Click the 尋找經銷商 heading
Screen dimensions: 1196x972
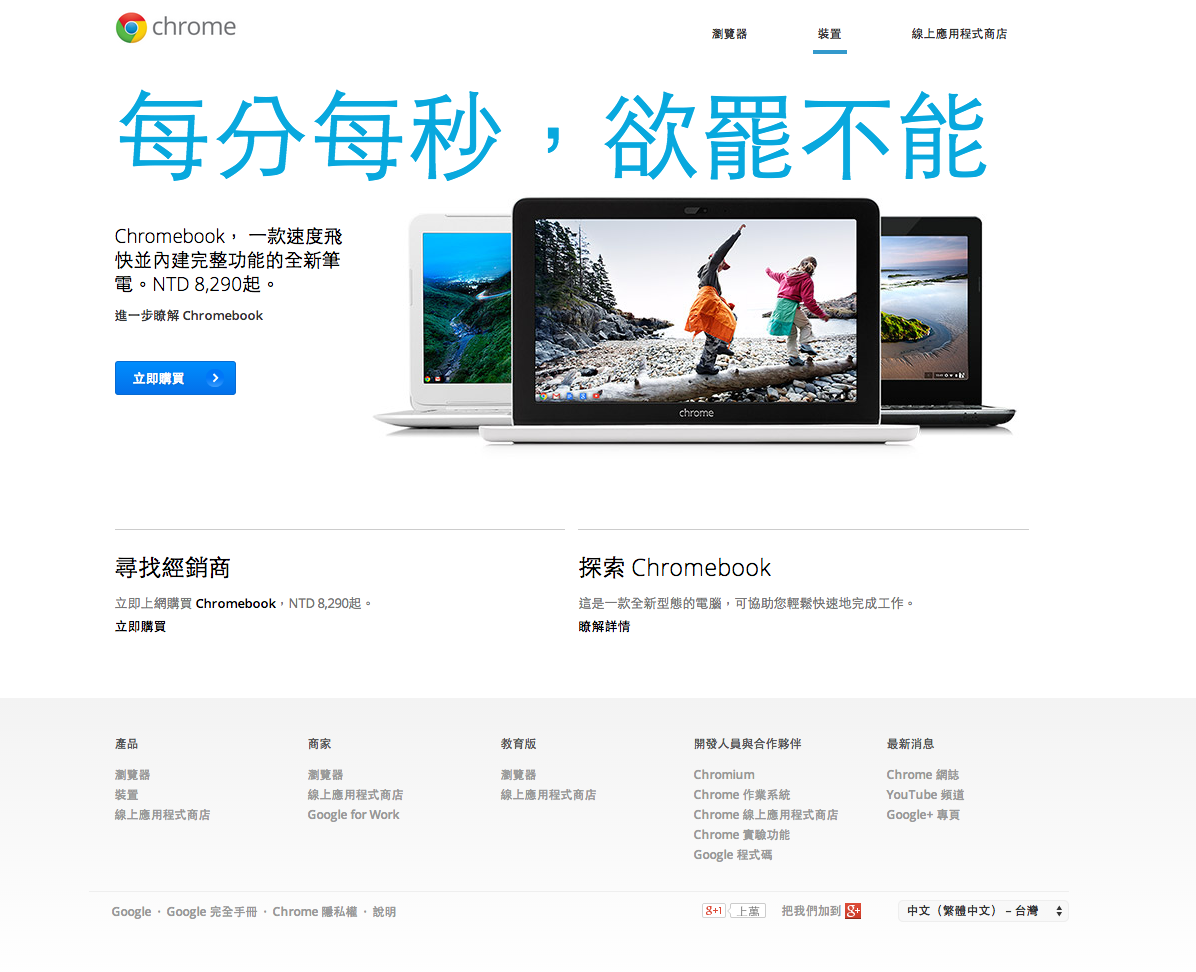click(x=172, y=568)
